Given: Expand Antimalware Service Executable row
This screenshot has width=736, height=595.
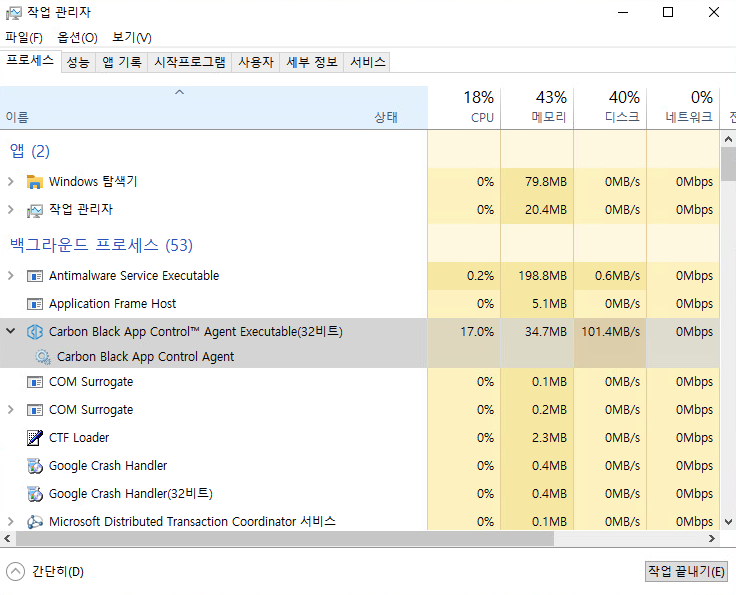Looking at the screenshot, I should [x=11, y=275].
